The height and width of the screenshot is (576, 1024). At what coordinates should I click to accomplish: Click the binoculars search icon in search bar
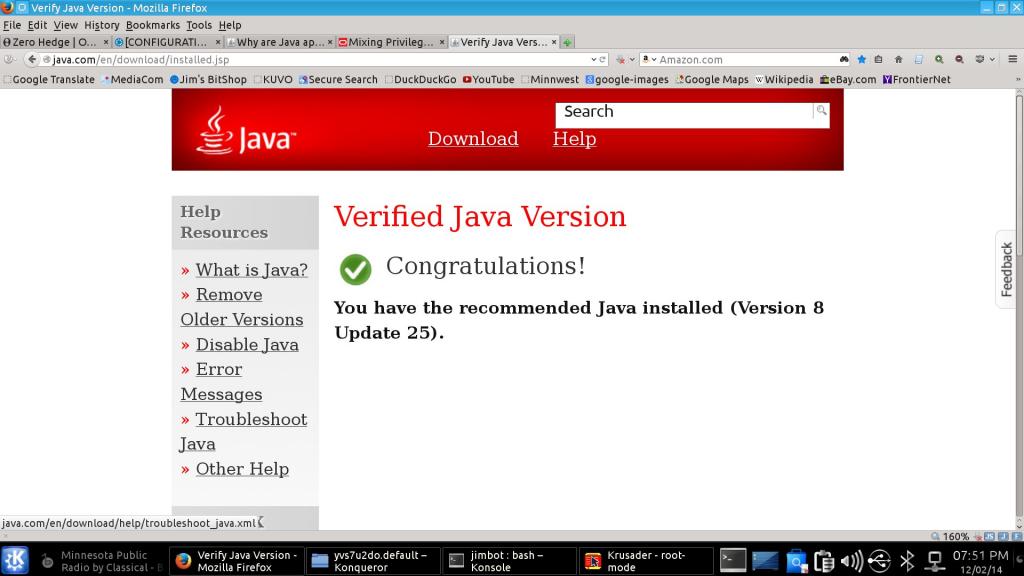point(844,60)
